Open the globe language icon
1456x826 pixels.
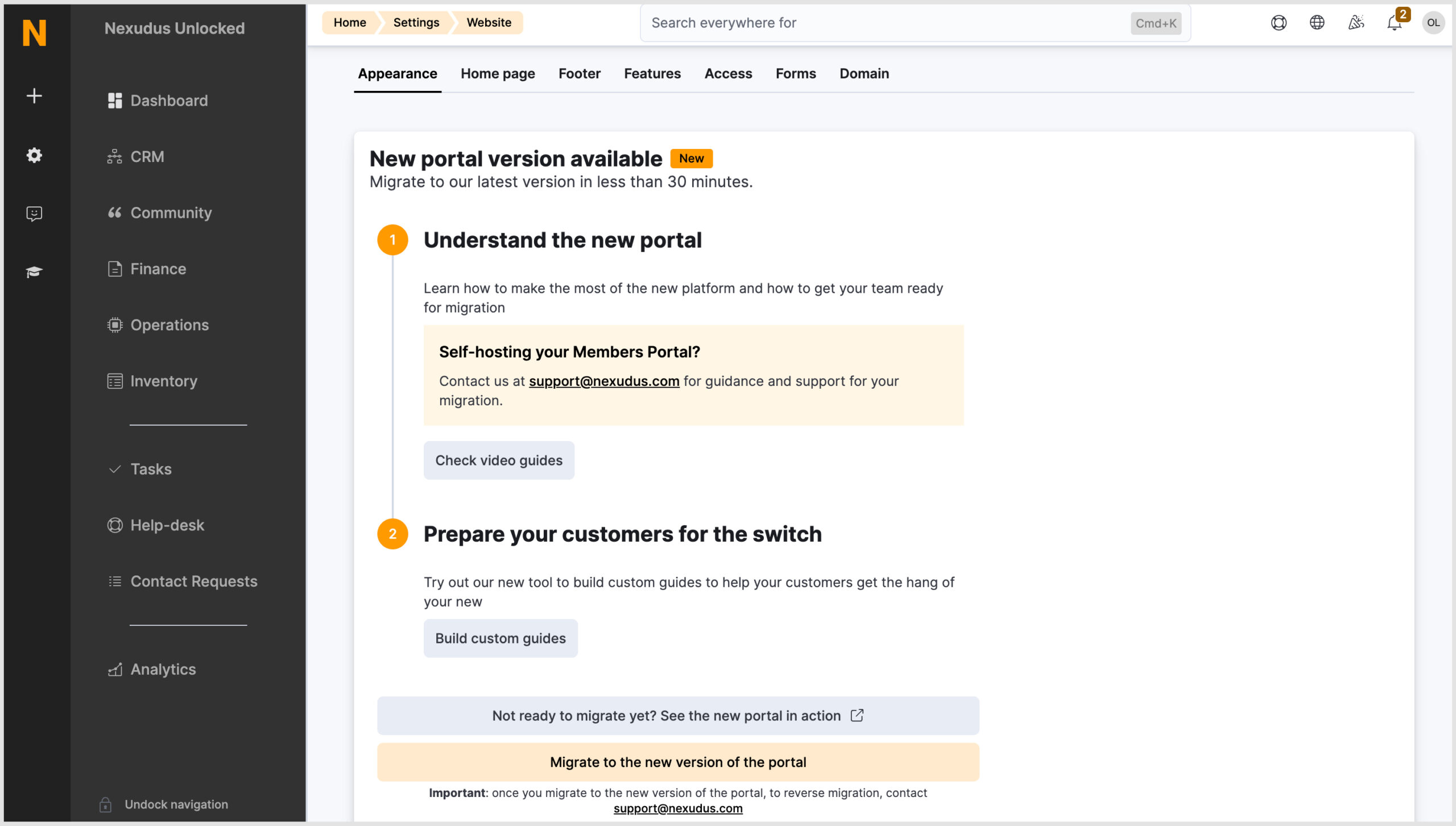[1317, 23]
